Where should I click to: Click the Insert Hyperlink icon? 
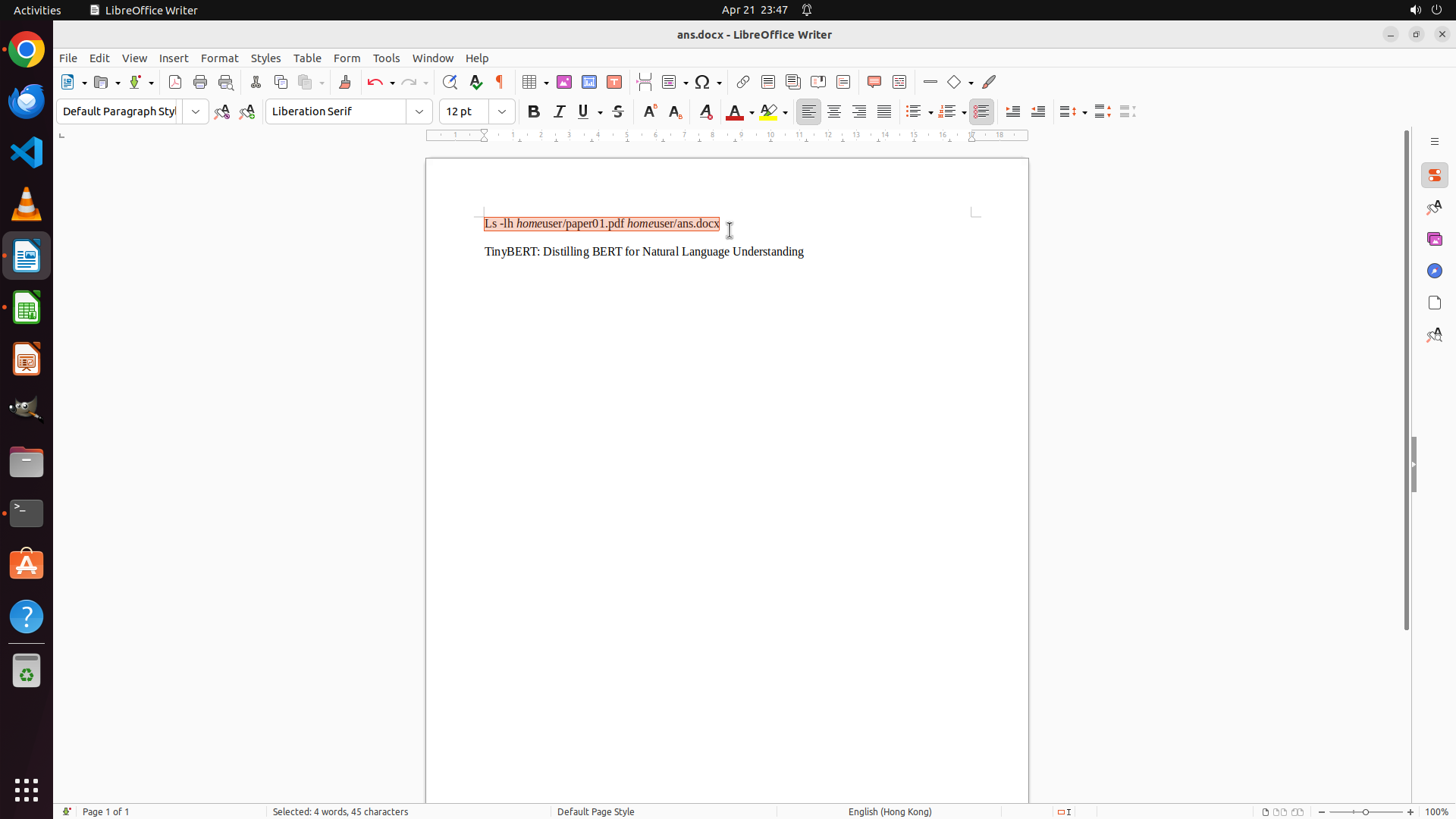[x=743, y=82]
